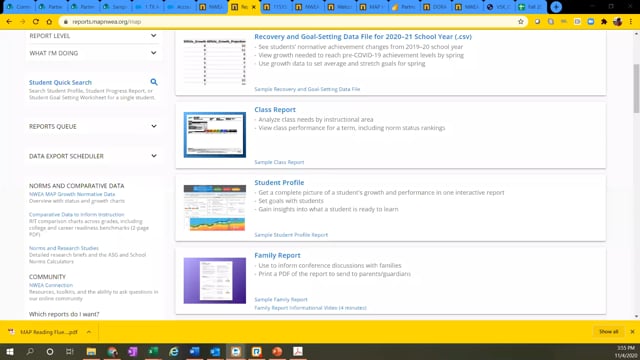The height and width of the screenshot is (360, 640).
Task: Open the Chrome extensions puzzle icon
Action: pyautogui.click(x=604, y=22)
